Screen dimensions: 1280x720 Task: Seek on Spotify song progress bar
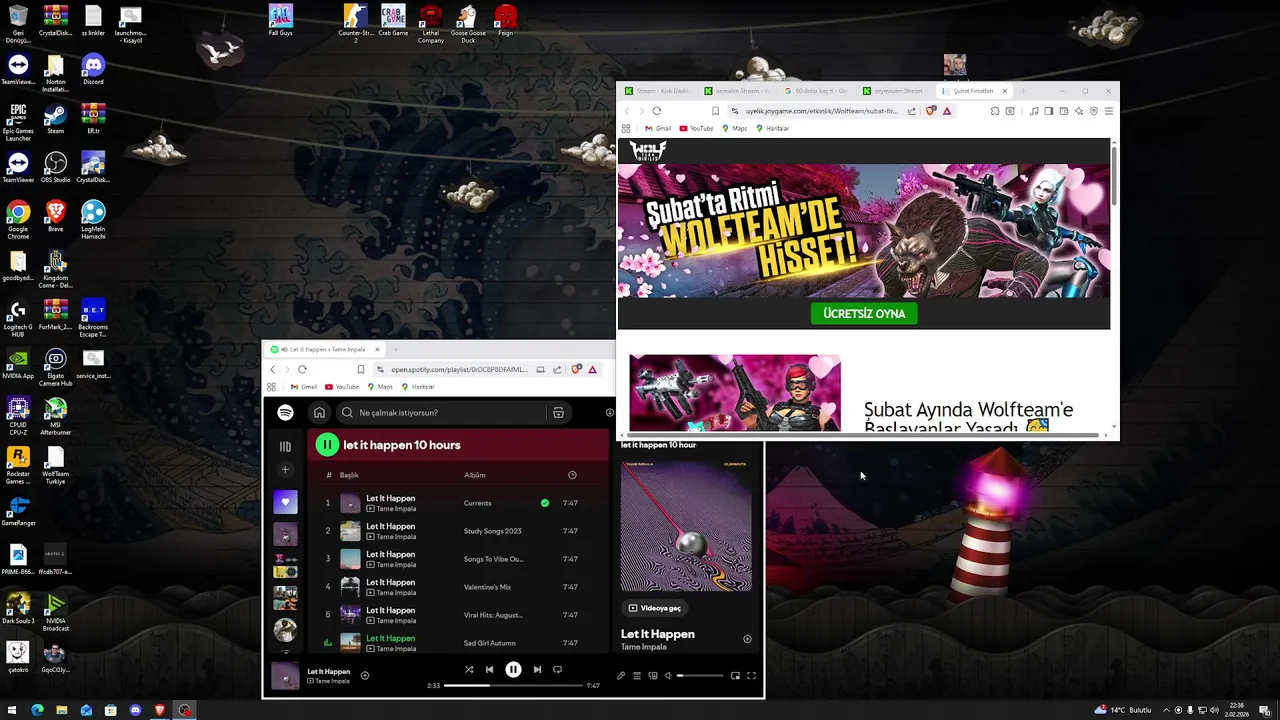pyautogui.click(x=513, y=685)
